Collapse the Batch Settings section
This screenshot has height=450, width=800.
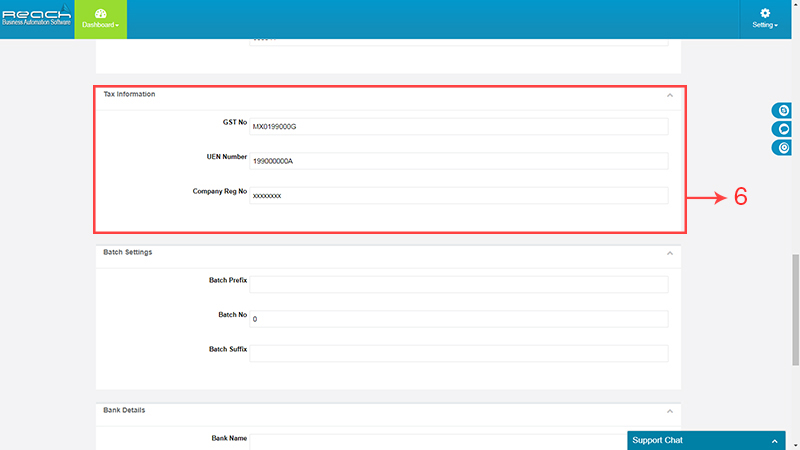[x=670, y=254]
